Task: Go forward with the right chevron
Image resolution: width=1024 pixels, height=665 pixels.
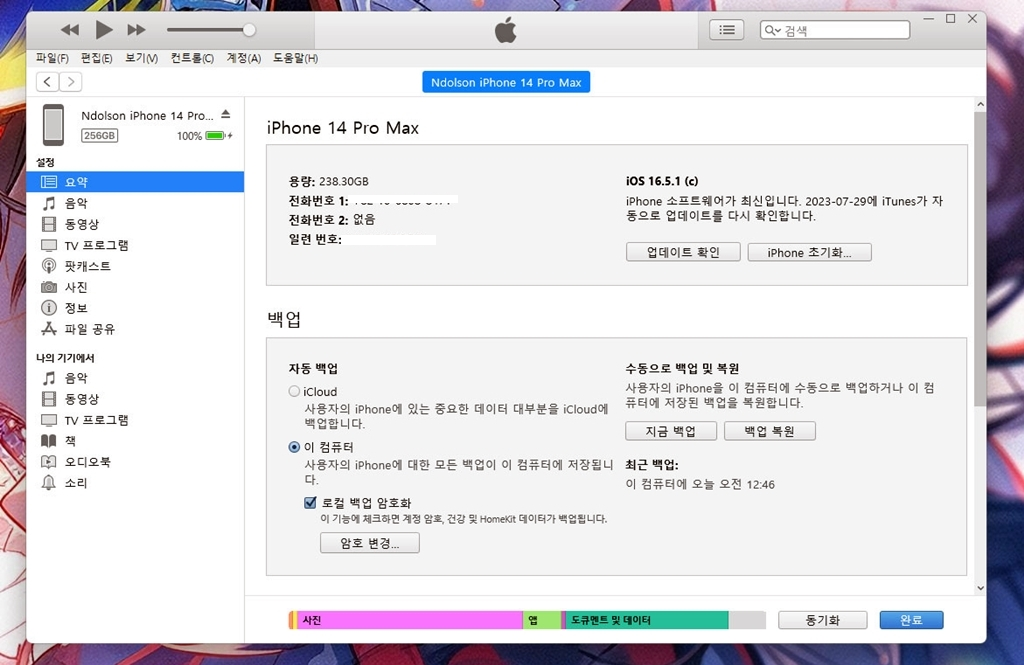Action: (x=71, y=82)
